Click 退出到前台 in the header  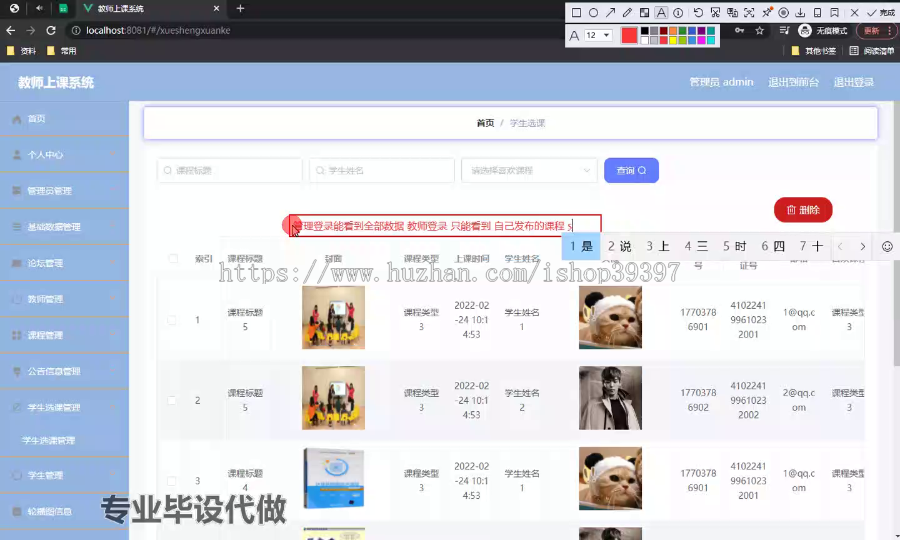click(793, 82)
